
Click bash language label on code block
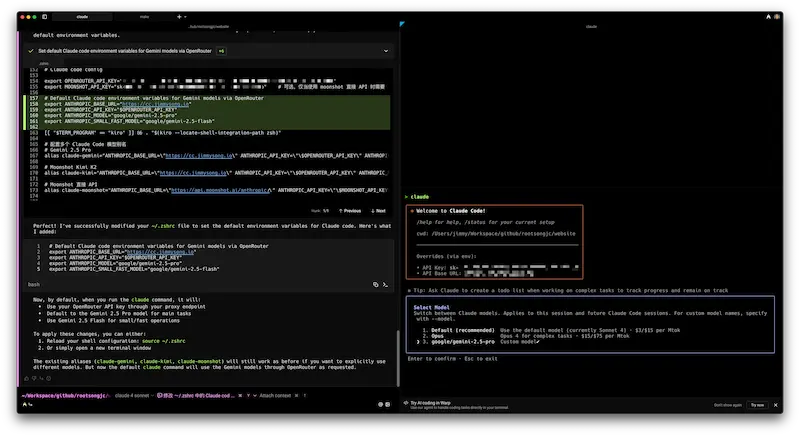coord(34,285)
